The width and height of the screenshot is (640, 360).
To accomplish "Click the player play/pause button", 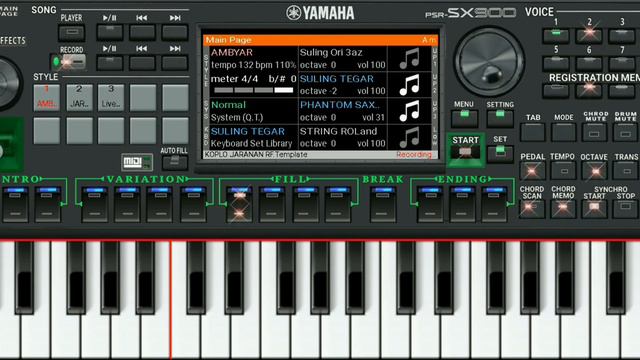I will (110, 32).
